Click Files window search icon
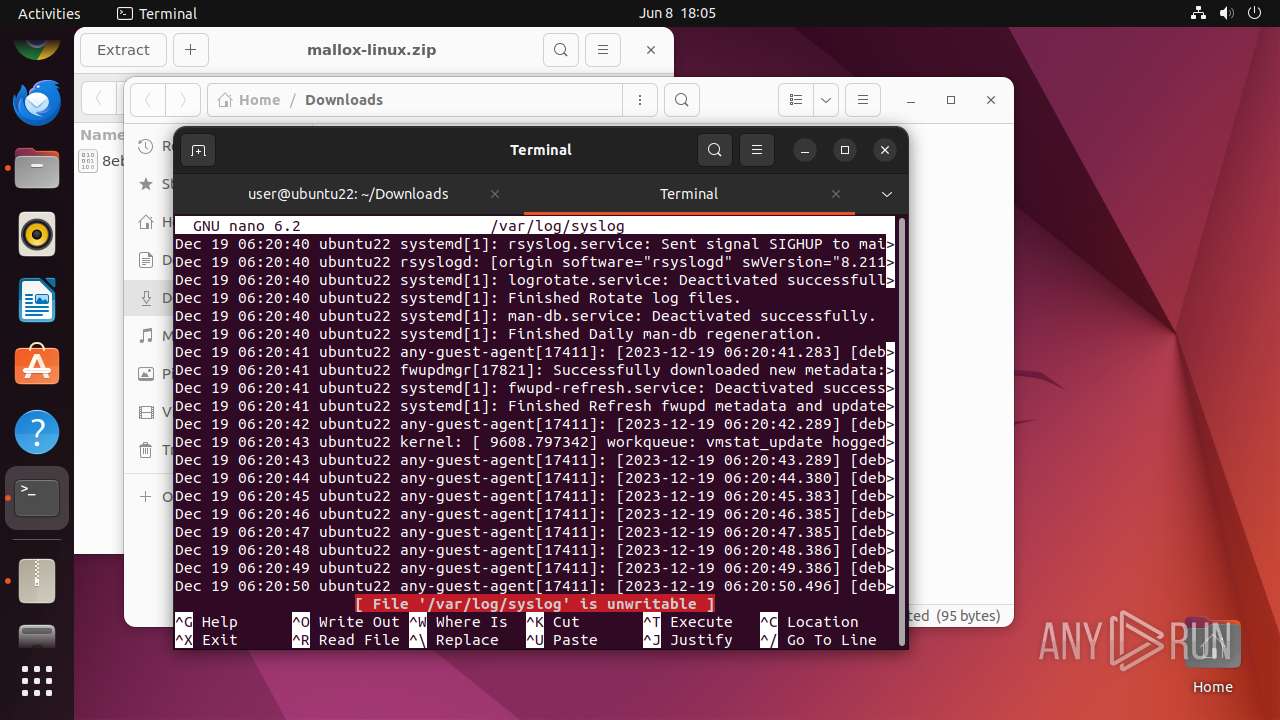1280x720 pixels. [681, 100]
